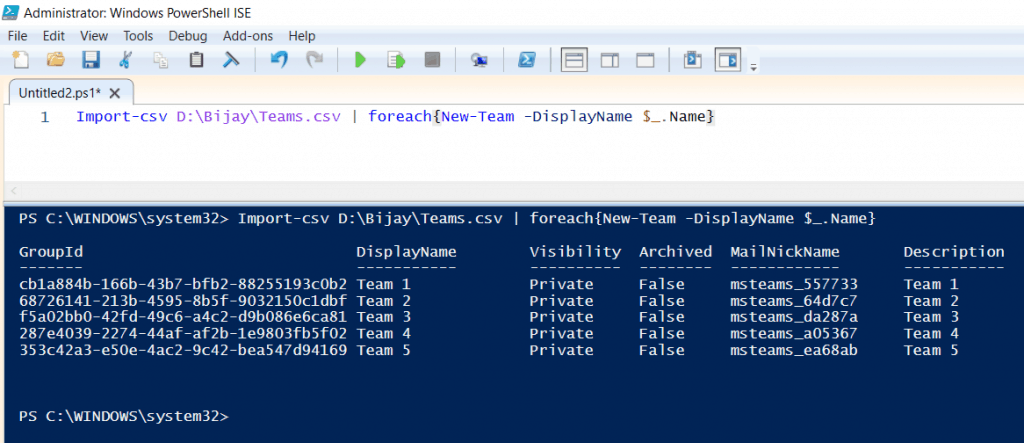Clear the console pane icon

pos(231,61)
